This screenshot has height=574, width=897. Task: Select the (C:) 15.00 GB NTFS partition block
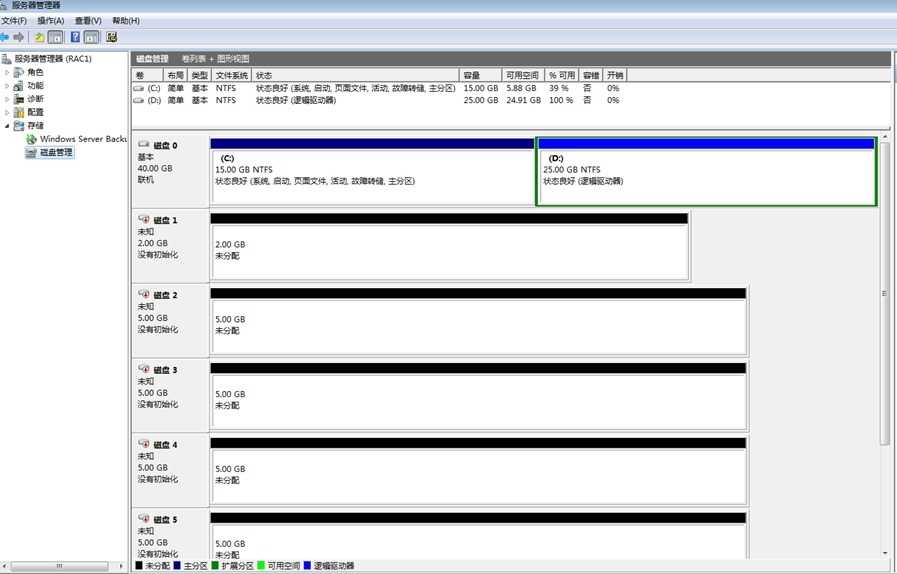tap(372, 172)
